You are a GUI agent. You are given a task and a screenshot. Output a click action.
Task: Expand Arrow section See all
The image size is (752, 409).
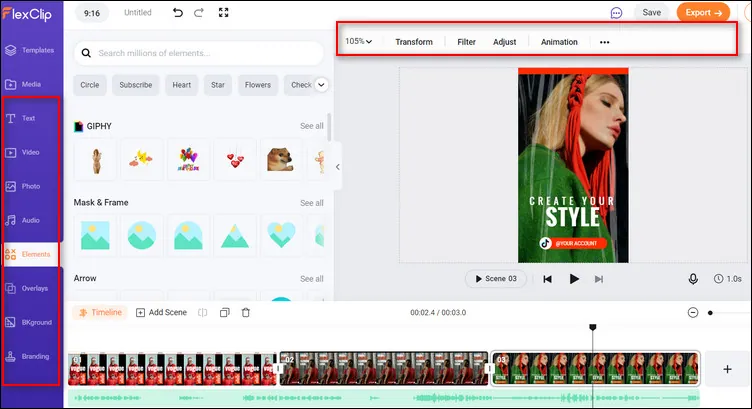pyautogui.click(x=312, y=279)
